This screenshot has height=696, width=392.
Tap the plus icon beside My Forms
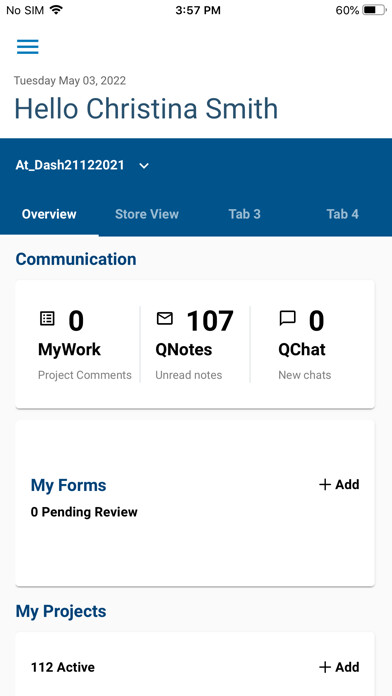[325, 484]
